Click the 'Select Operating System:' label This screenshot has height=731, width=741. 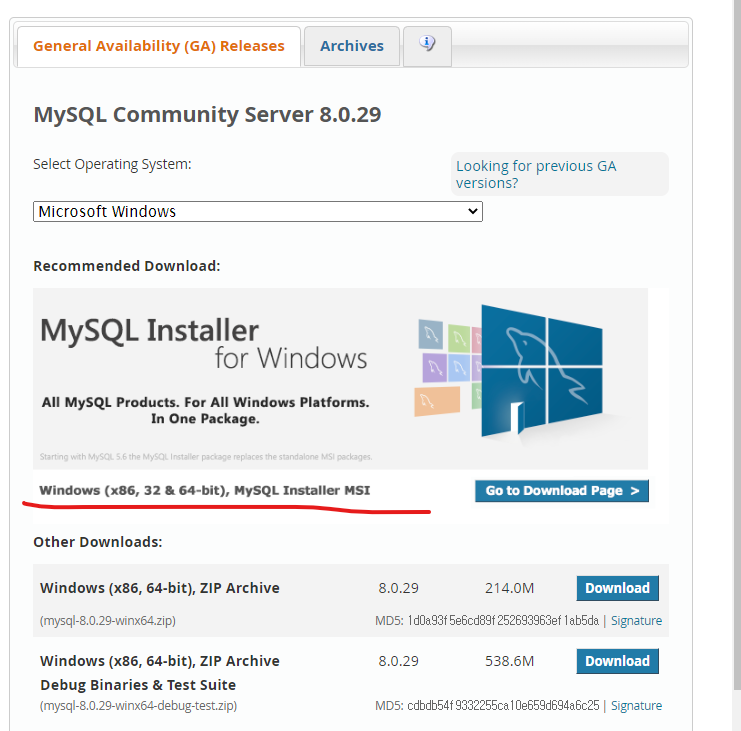coord(112,164)
